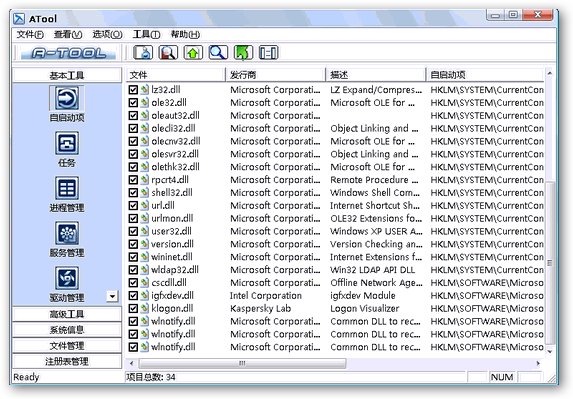Viewport: 573px width, 399px height.
Task: Uncheck the lz32.dll checkbox
Action: click(x=133, y=90)
